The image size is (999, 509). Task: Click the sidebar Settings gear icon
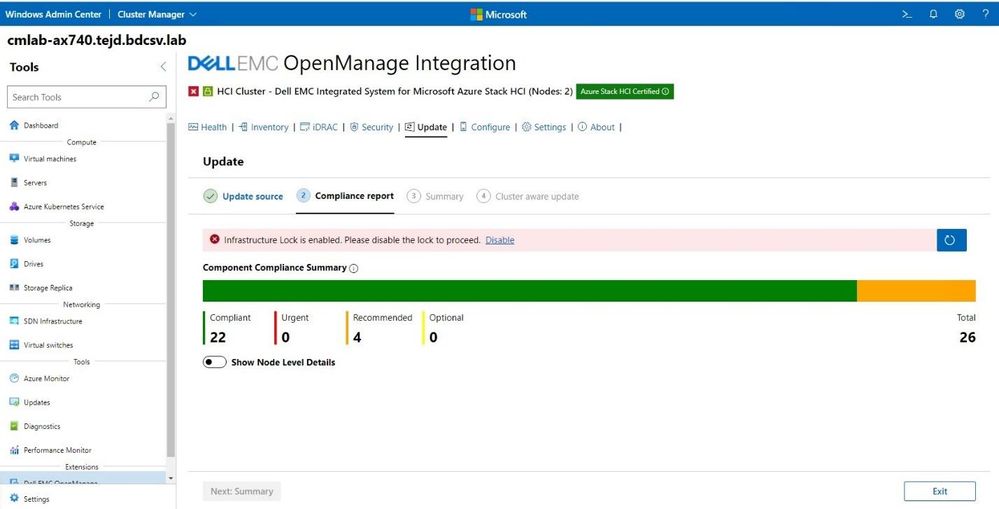click(x=14, y=499)
